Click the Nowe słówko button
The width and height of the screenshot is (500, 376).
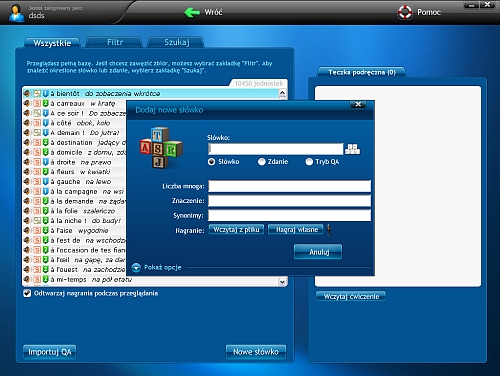pyautogui.click(x=256, y=352)
